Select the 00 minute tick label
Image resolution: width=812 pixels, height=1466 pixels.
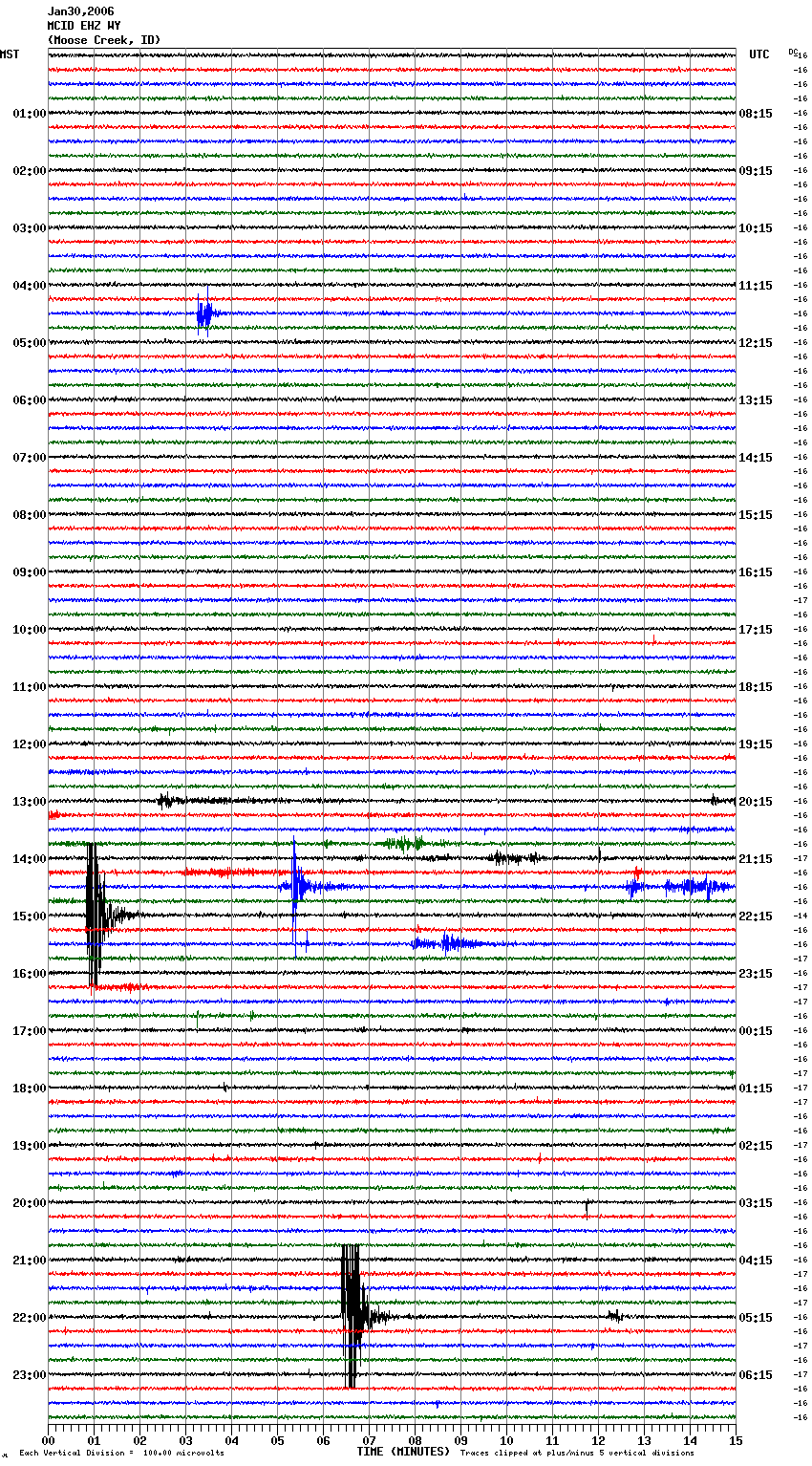pyautogui.click(x=48, y=1440)
